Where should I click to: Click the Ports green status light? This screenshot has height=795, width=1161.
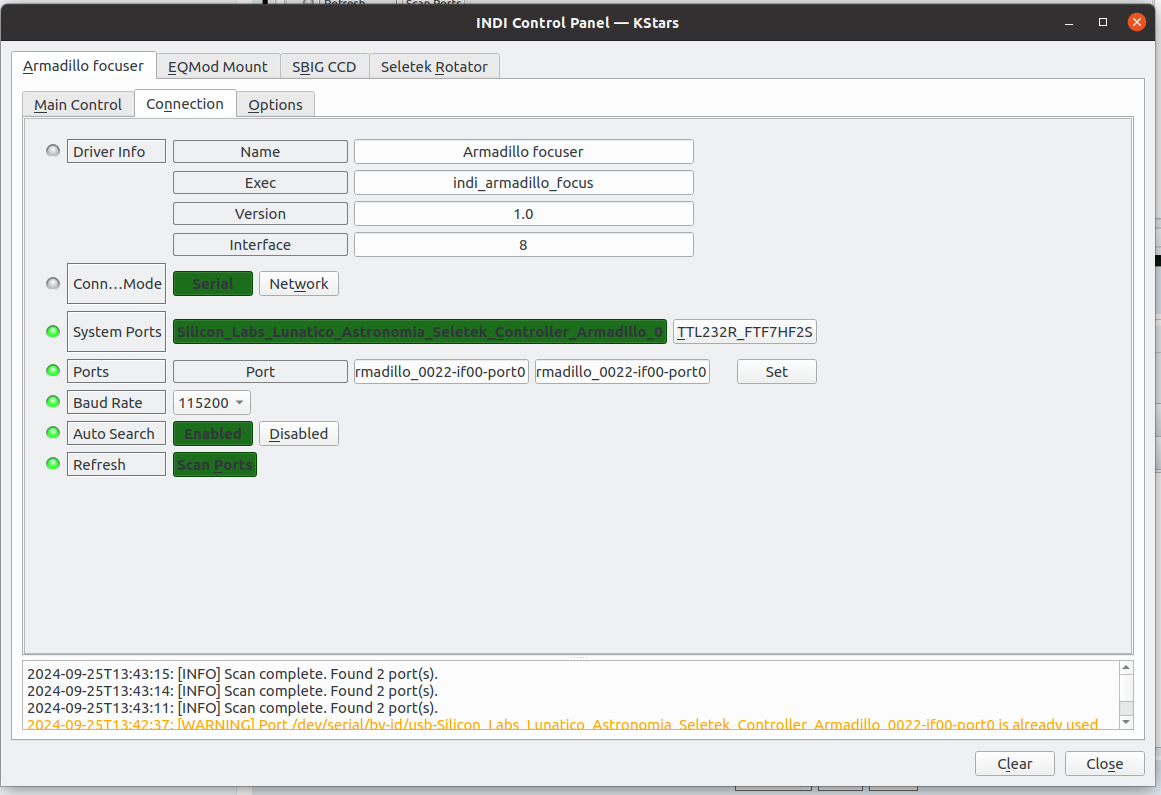pyautogui.click(x=53, y=370)
